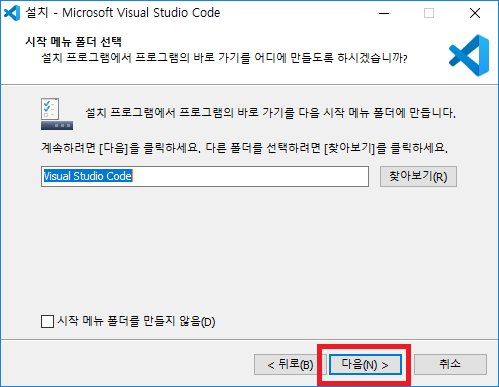Click '다음 시작 메뉴 폴더에 만듭니다' description text
The width and height of the screenshot is (499, 387).
[376, 113]
